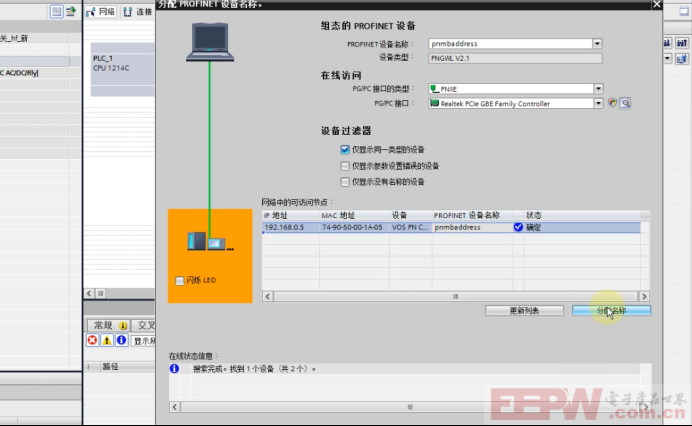Check 仅显示没有名称的设备 checkbox
The width and height of the screenshot is (692, 426).
345,182
